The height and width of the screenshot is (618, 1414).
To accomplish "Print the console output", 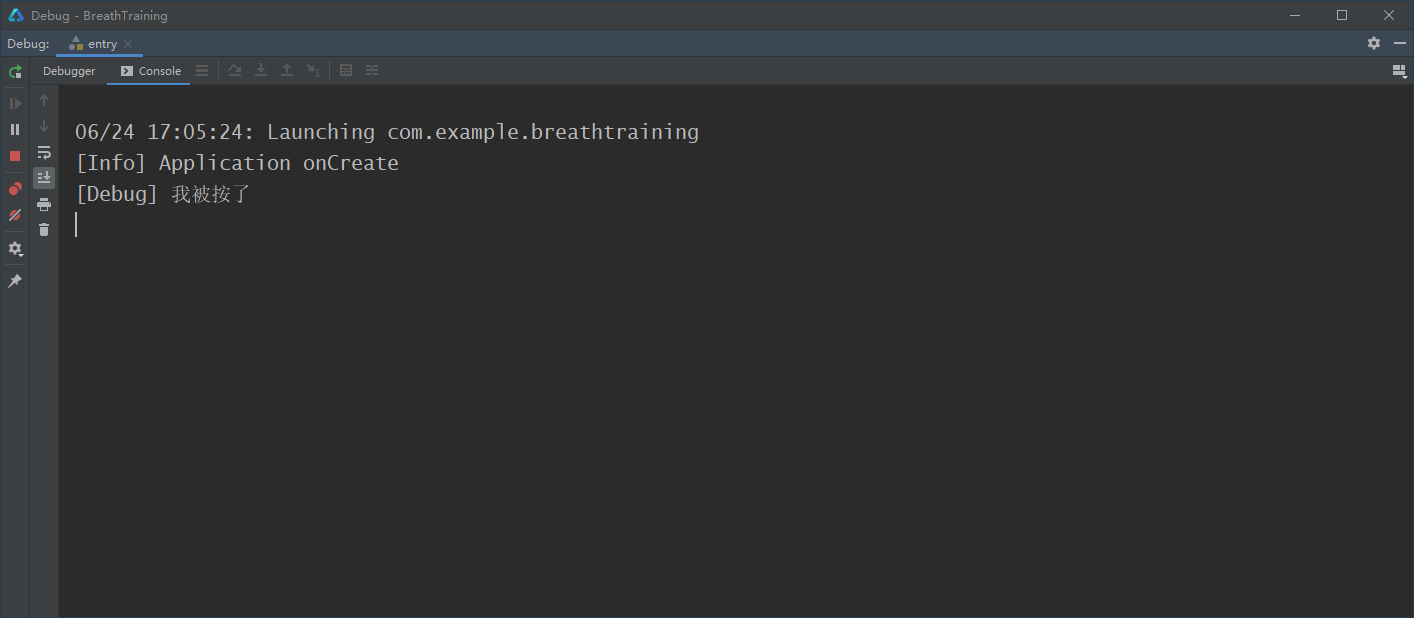I will (44, 204).
